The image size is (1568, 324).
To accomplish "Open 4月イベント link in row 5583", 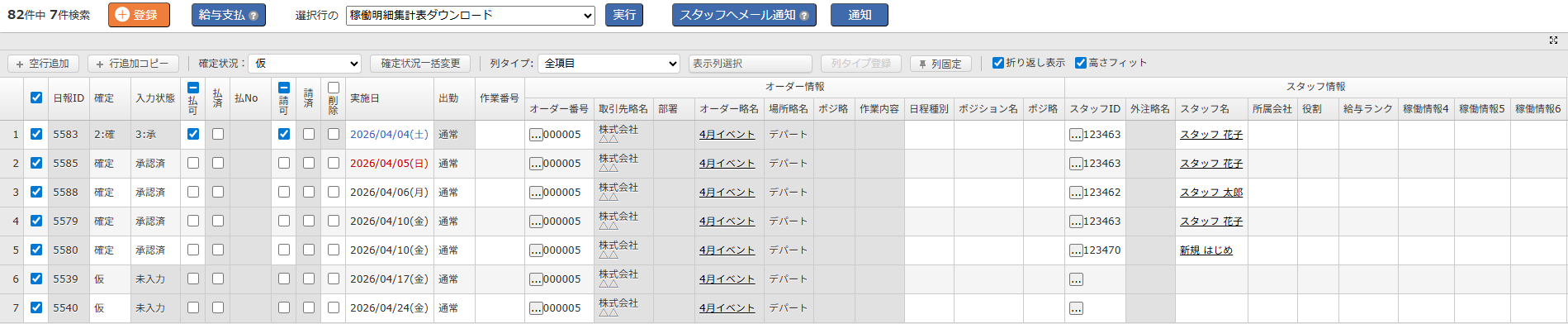I will pos(727,135).
